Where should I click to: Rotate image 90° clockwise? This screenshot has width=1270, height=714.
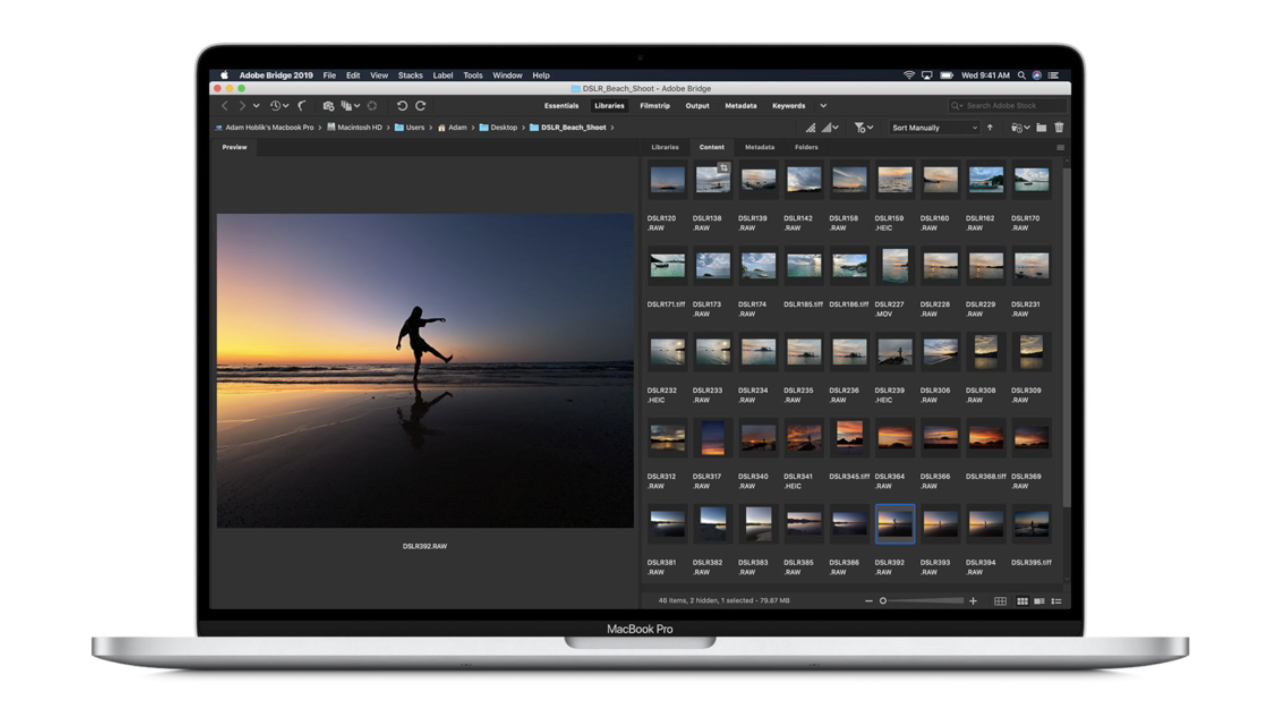[420, 106]
